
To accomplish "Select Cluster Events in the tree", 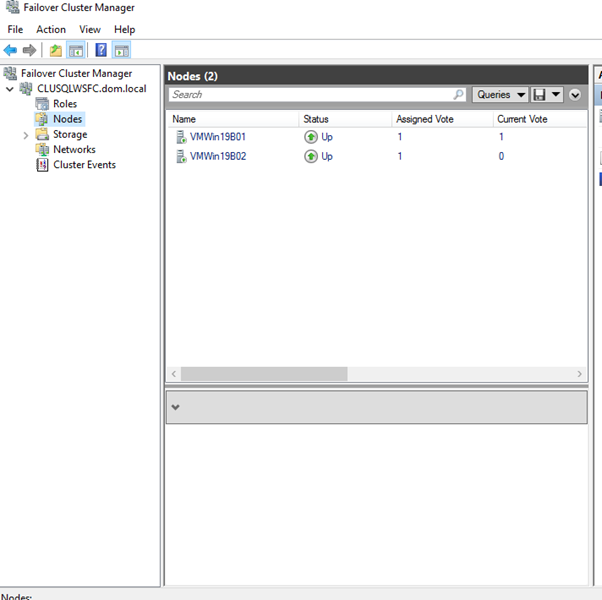I will (84, 165).
